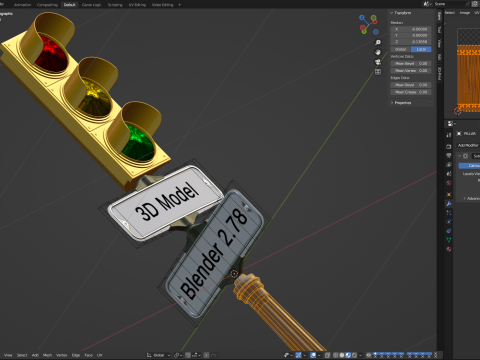Select rendered shading icon
Screen dimensions: 480x360
click(x=354, y=355)
